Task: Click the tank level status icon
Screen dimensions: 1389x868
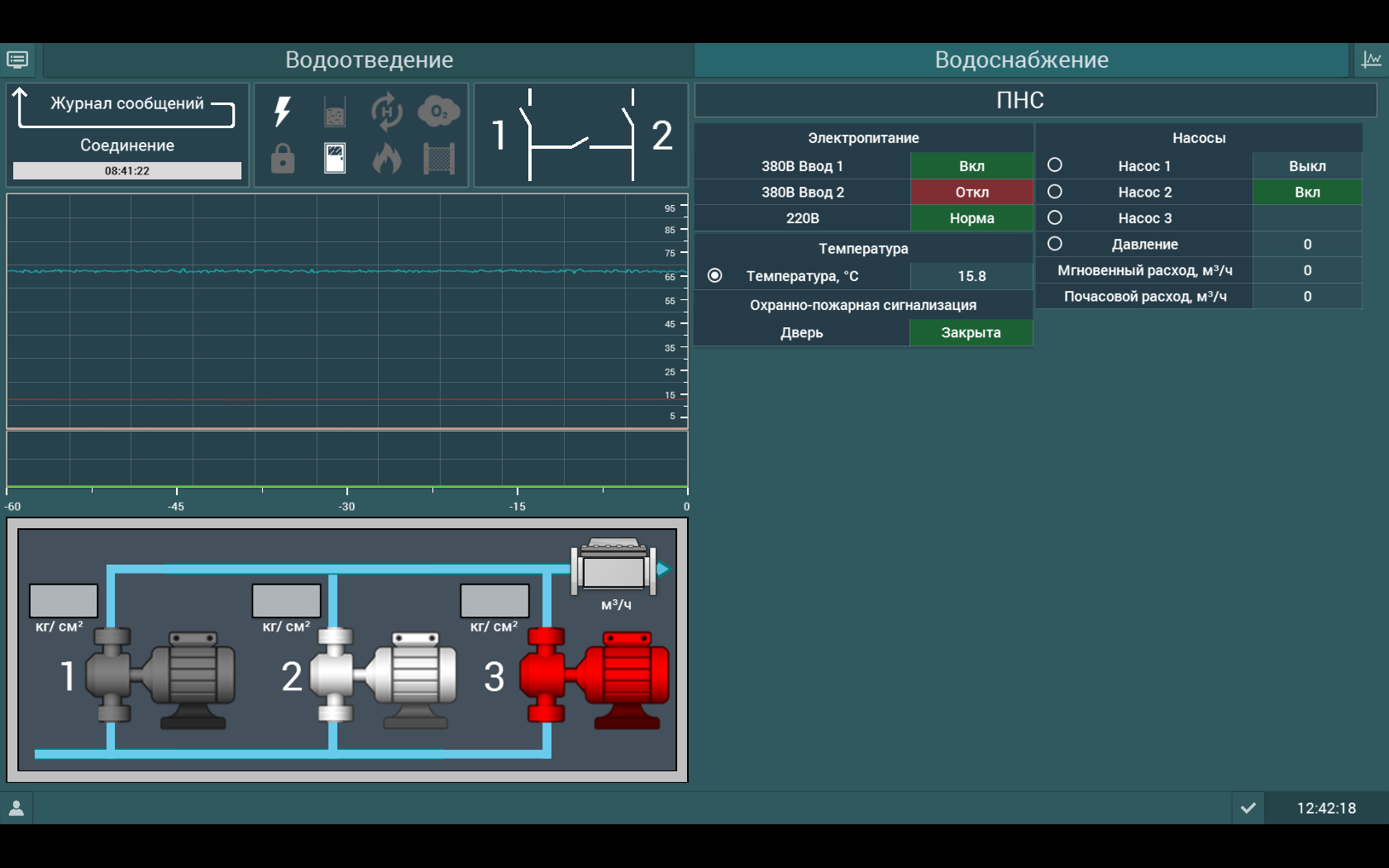Action: (335, 112)
